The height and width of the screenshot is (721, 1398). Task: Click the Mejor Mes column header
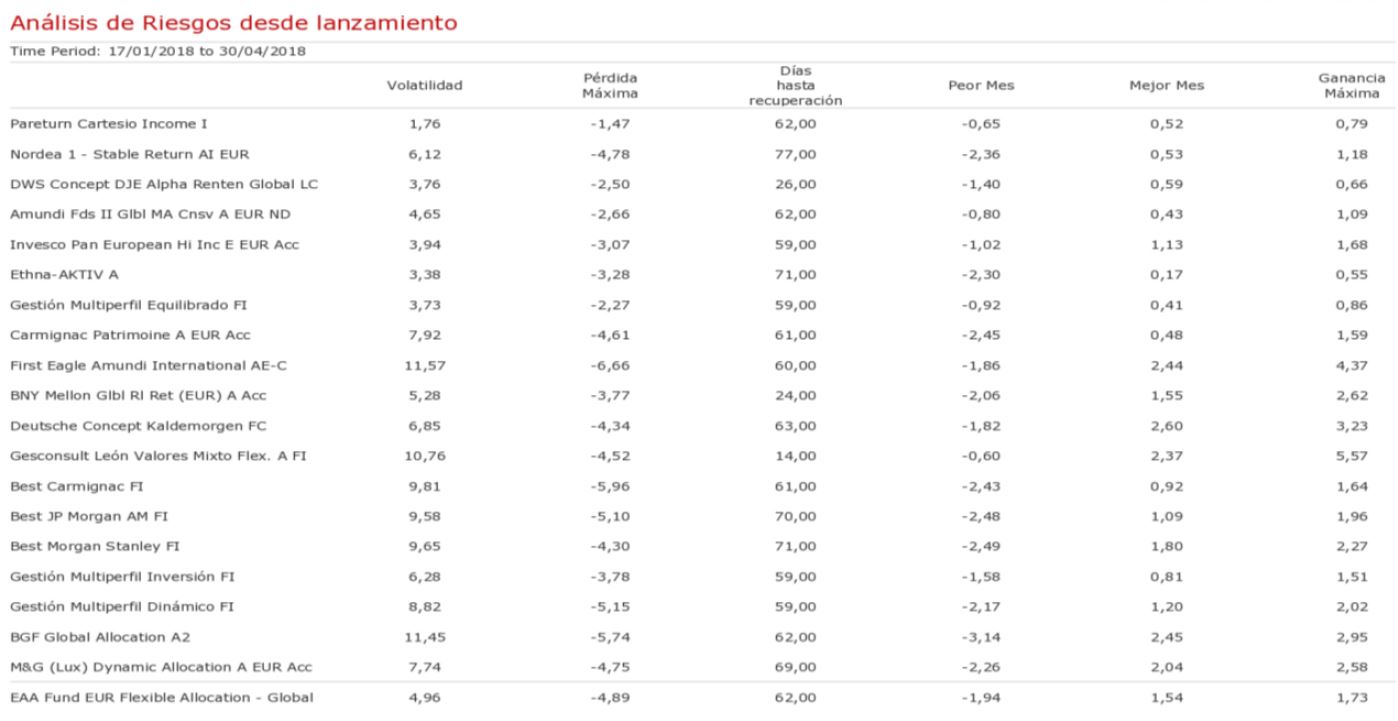1166,86
